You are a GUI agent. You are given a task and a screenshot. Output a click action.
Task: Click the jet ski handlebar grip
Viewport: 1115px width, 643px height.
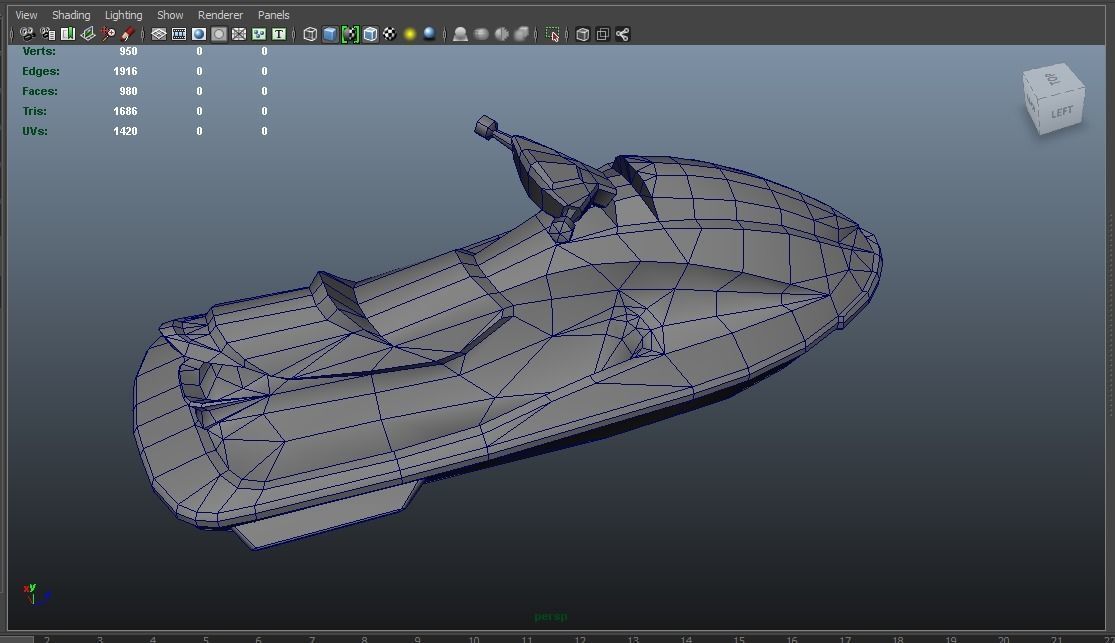click(486, 127)
